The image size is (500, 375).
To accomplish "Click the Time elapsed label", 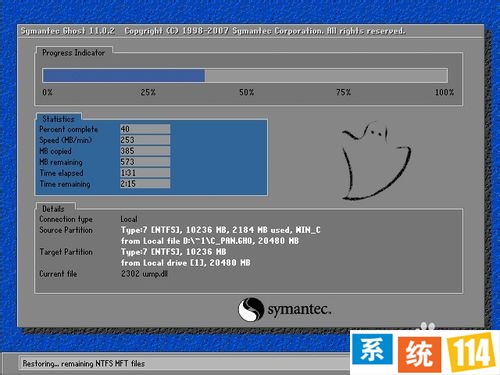I will 61,173.
